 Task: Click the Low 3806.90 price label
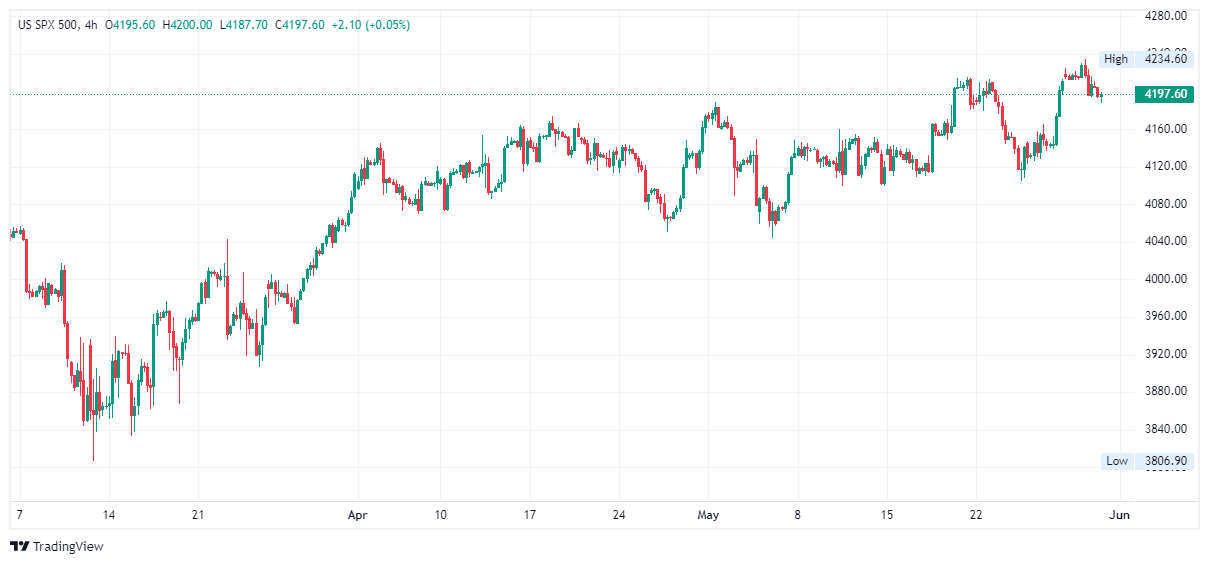click(1165, 461)
